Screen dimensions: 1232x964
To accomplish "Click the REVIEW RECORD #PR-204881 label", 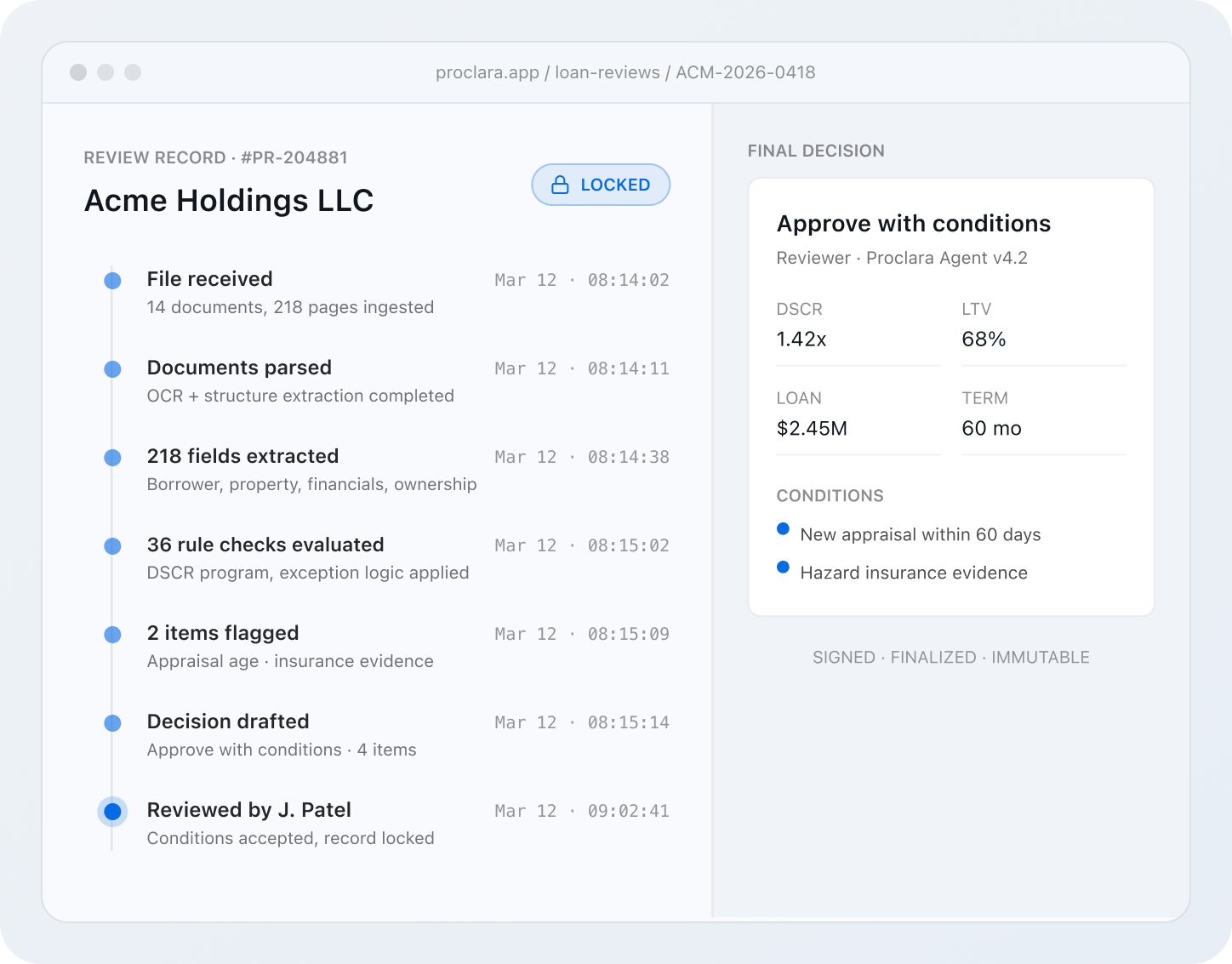I will pos(215,157).
